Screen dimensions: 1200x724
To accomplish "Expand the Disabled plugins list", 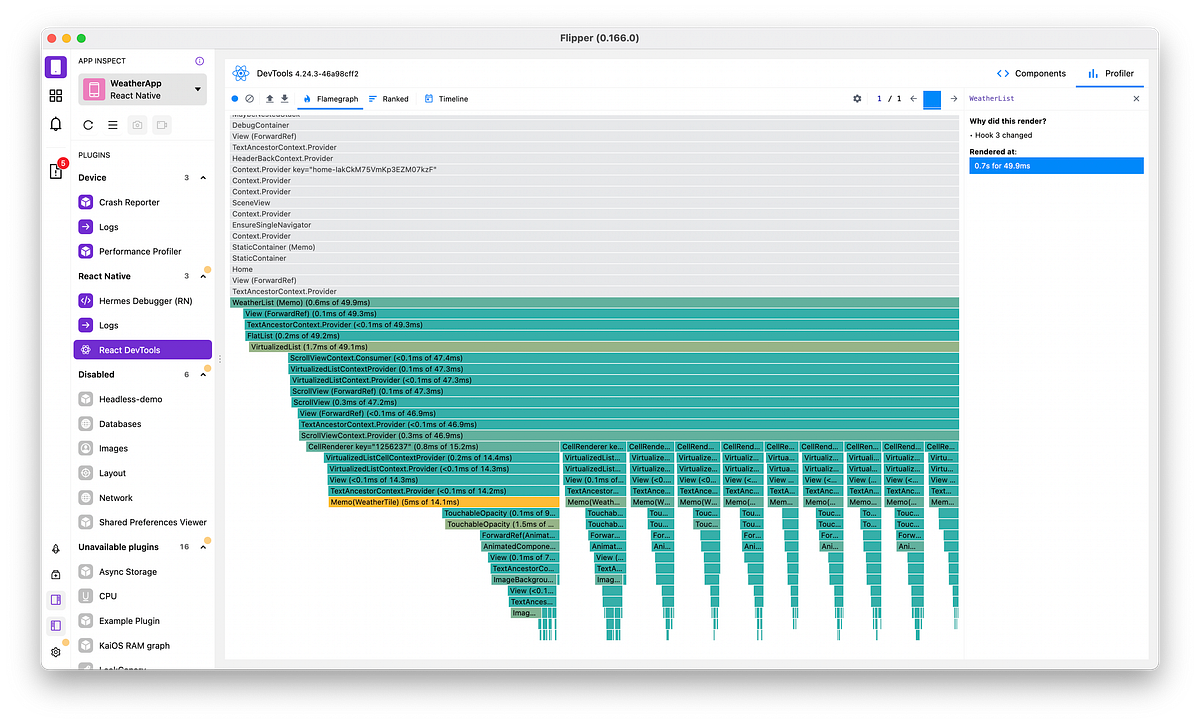I will click(203, 374).
